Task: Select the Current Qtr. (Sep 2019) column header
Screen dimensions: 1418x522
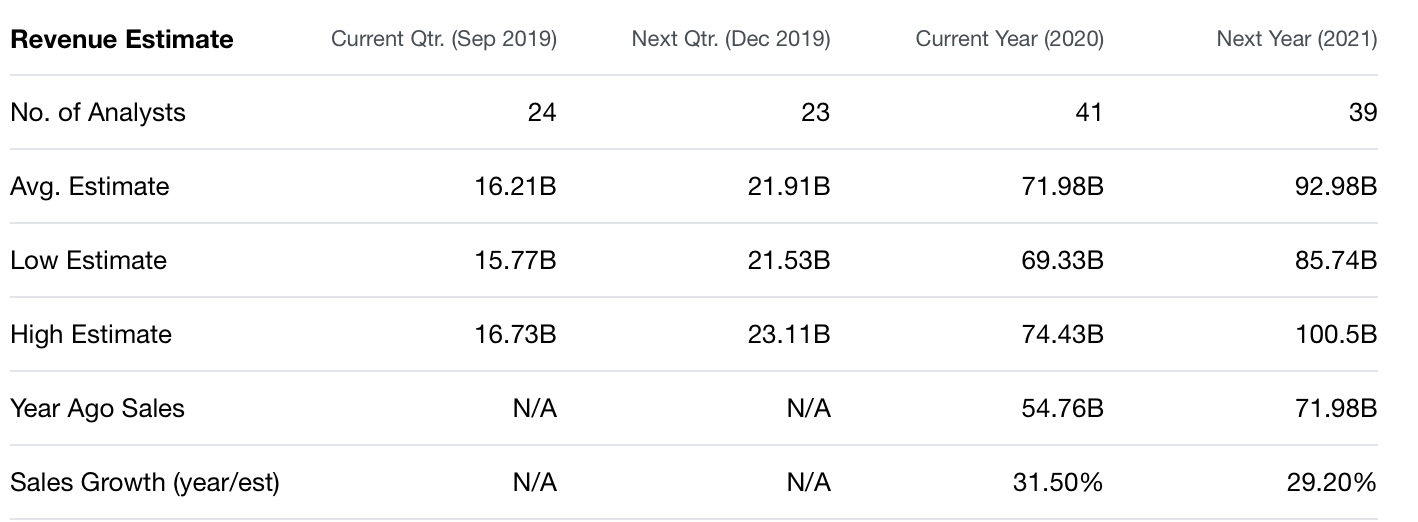Action: 443,40
